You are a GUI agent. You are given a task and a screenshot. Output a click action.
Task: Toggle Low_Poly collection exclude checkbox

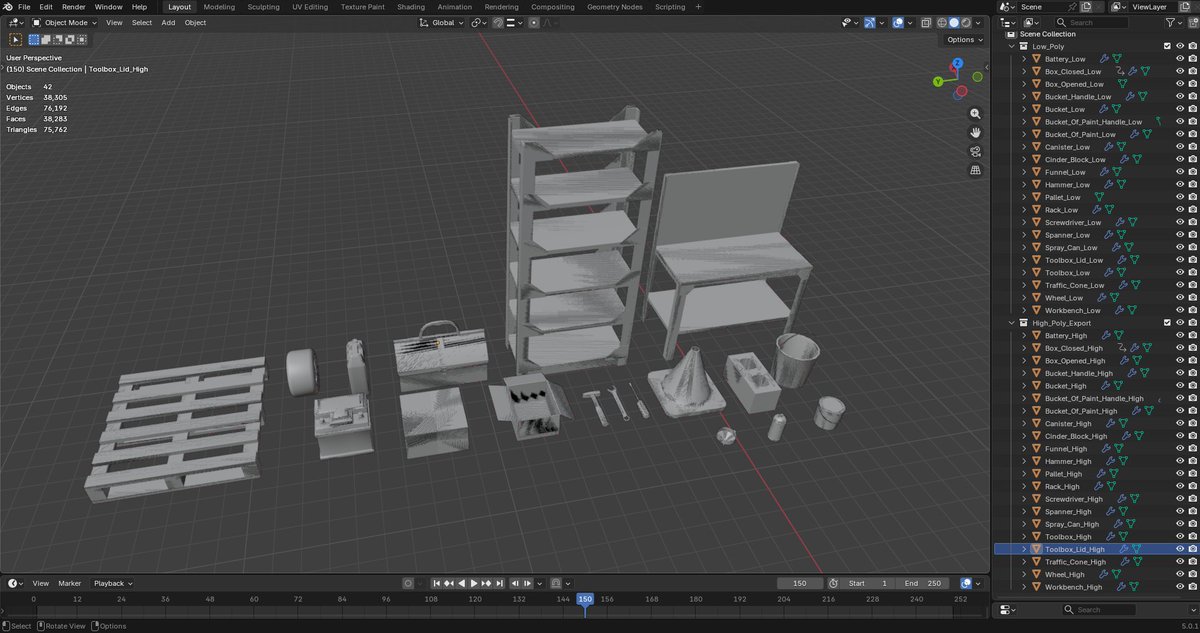1167,46
